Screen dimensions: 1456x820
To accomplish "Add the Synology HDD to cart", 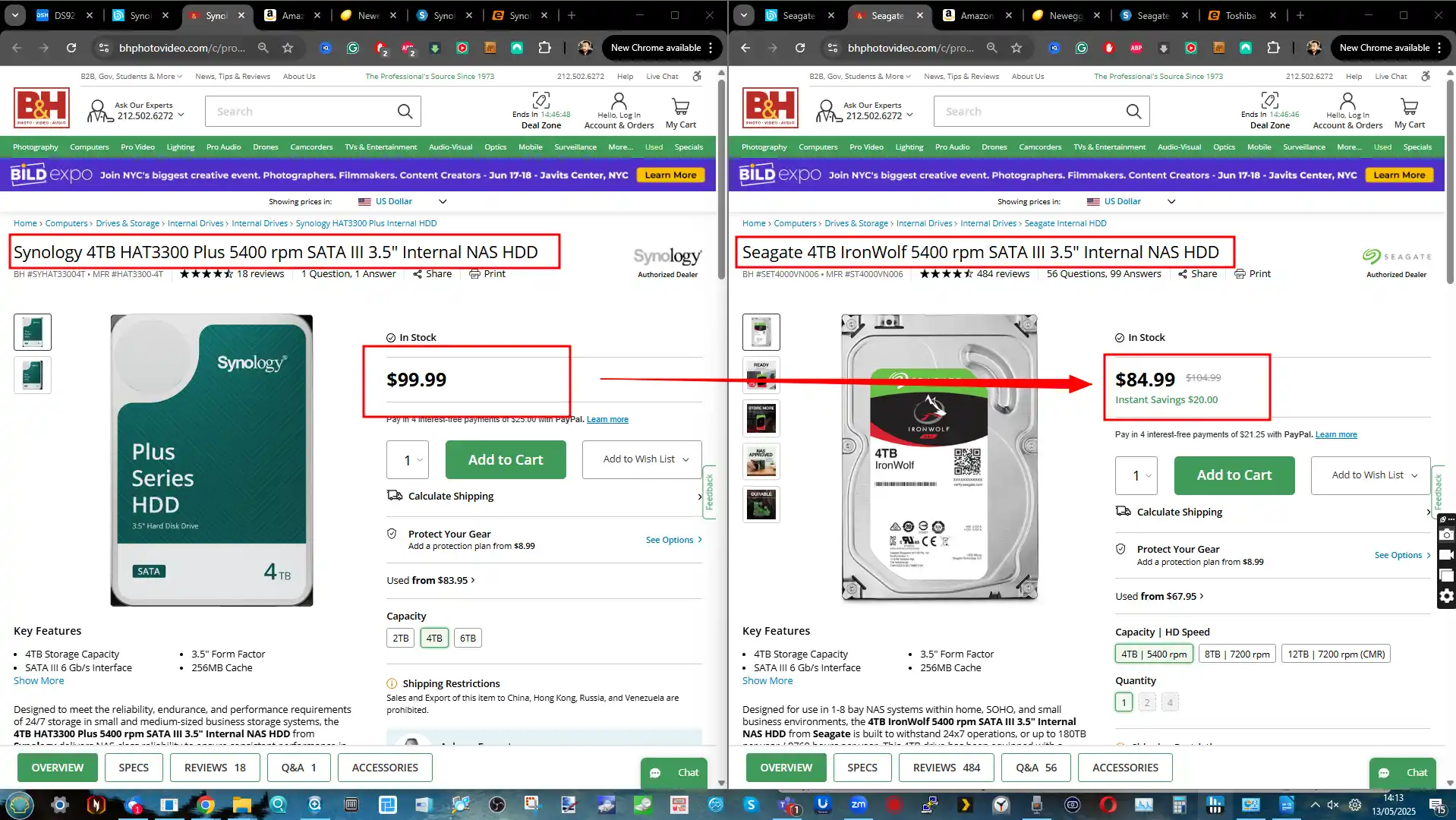I will (506, 460).
